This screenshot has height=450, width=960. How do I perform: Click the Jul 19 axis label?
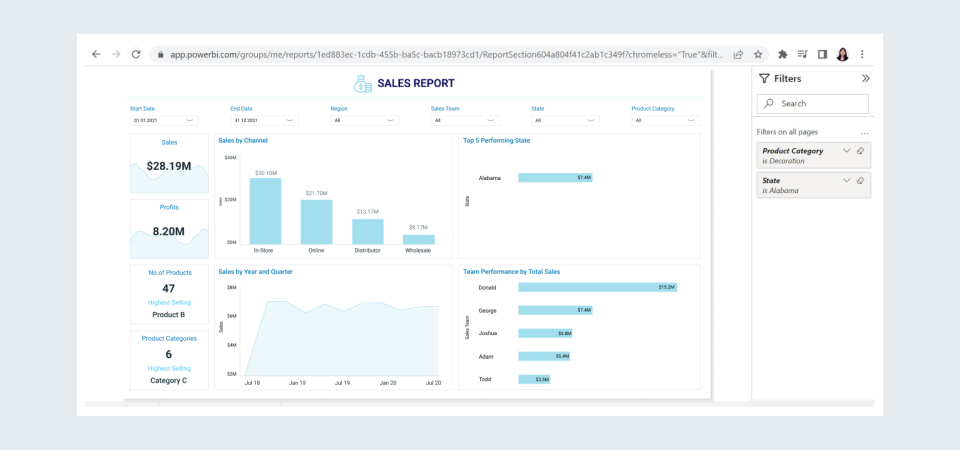pos(342,383)
